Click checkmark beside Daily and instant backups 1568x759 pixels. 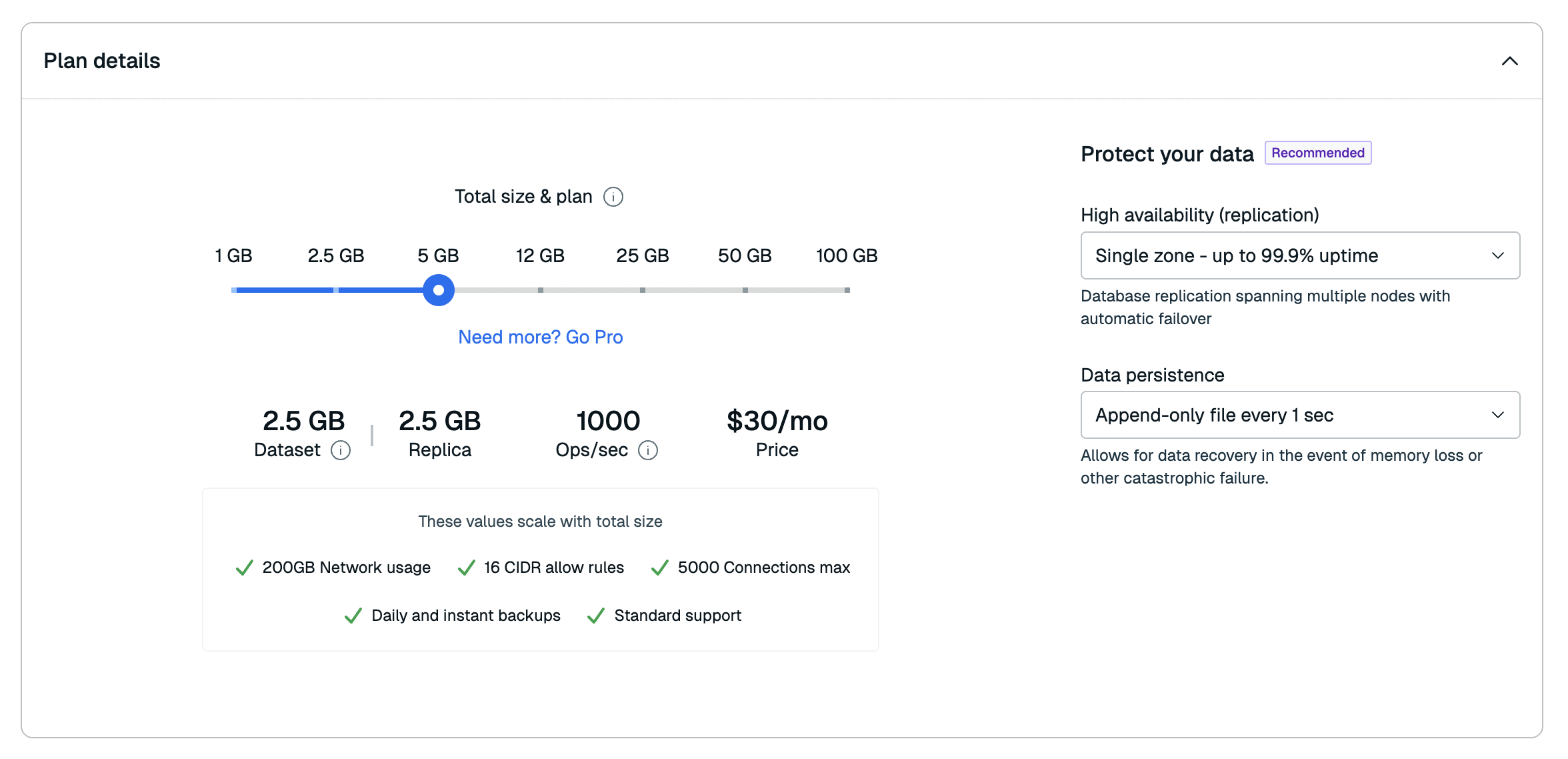click(x=353, y=616)
